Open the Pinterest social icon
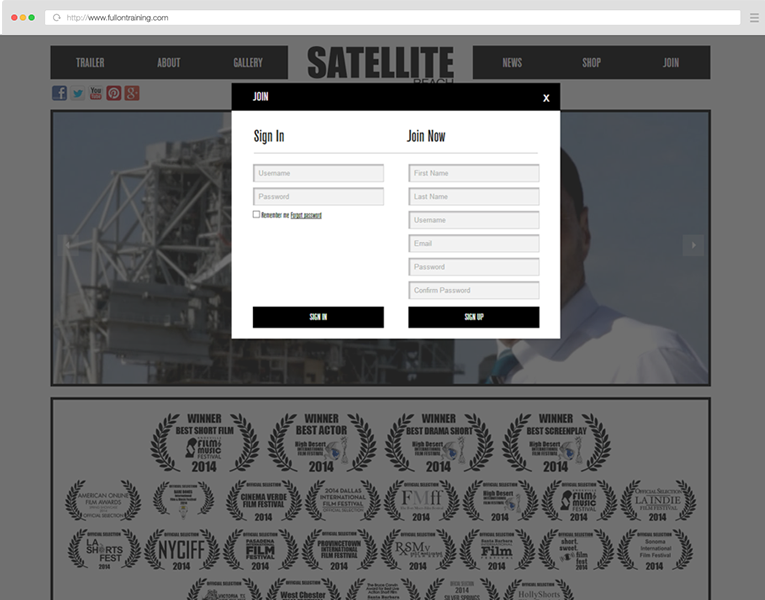 tap(114, 93)
